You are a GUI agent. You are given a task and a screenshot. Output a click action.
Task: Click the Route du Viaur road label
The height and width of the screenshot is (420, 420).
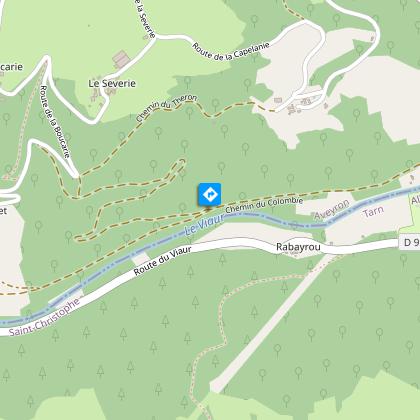[162, 260]
